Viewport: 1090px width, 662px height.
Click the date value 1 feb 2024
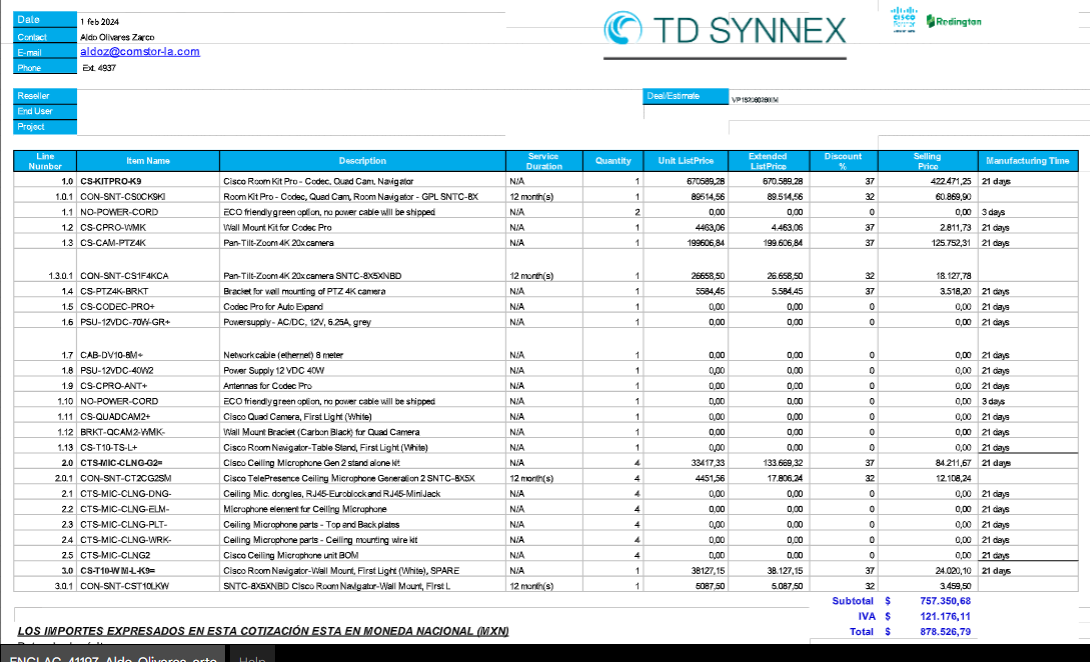(99, 22)
